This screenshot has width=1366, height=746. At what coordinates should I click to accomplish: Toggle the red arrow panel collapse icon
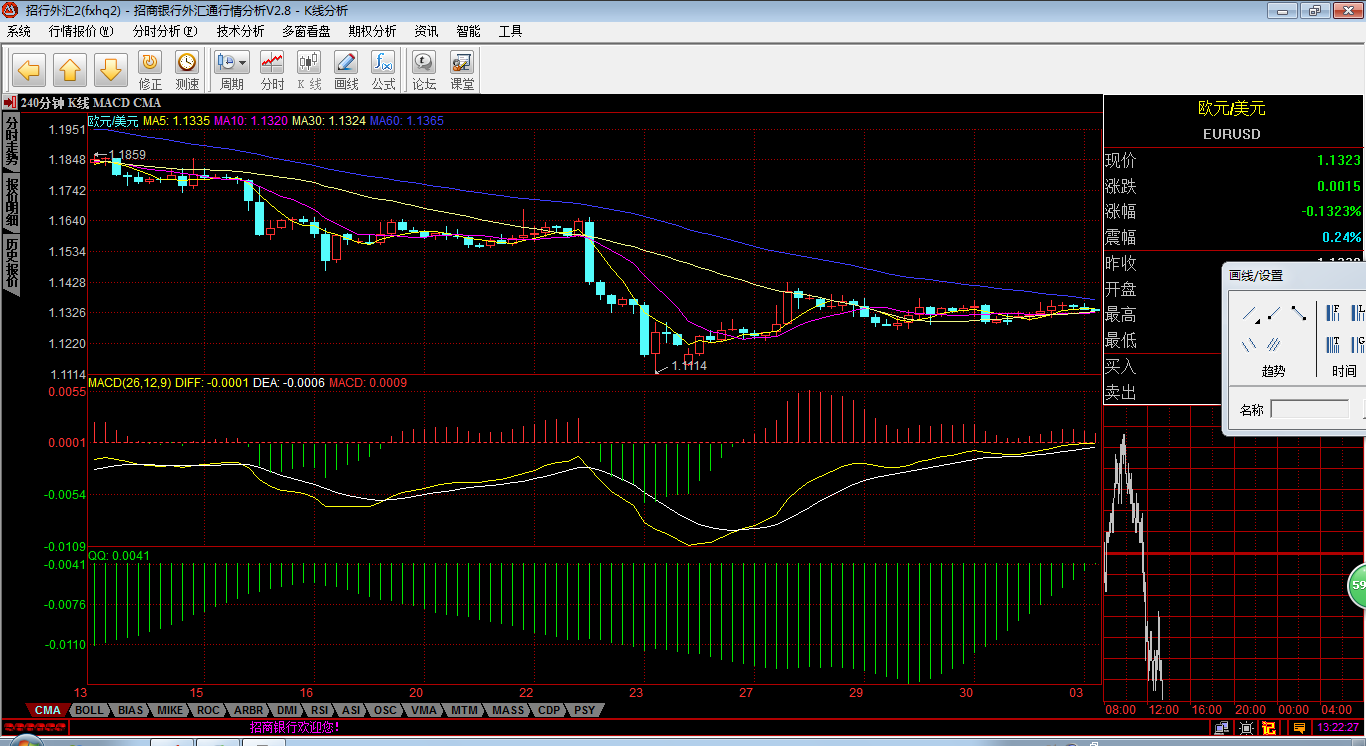point(9,102)
